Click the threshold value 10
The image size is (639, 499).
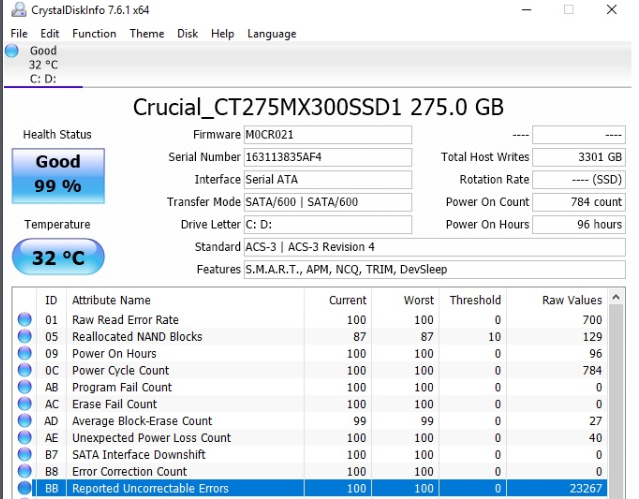coord(494,337)
